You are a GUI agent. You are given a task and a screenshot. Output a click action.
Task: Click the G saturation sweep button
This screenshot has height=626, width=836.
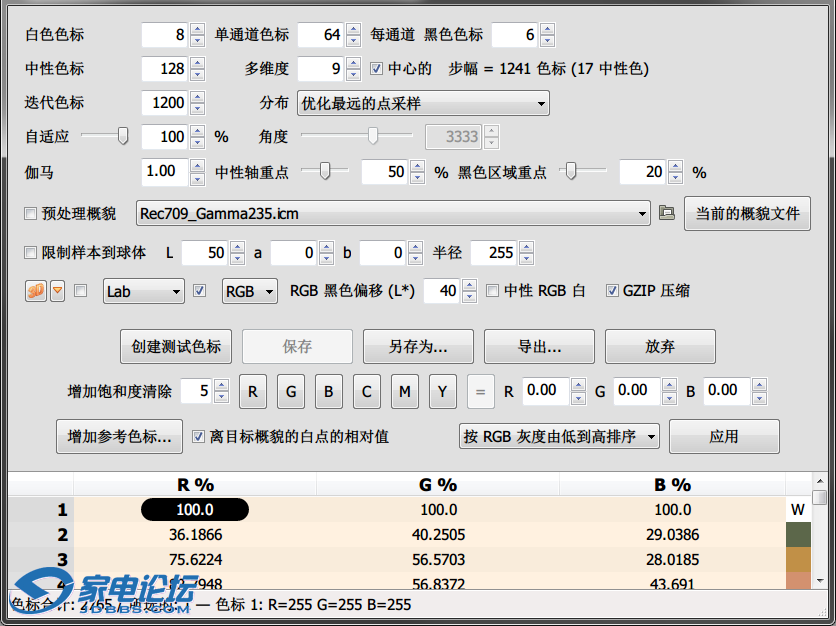pyautogui.click(x=290, y=392)
